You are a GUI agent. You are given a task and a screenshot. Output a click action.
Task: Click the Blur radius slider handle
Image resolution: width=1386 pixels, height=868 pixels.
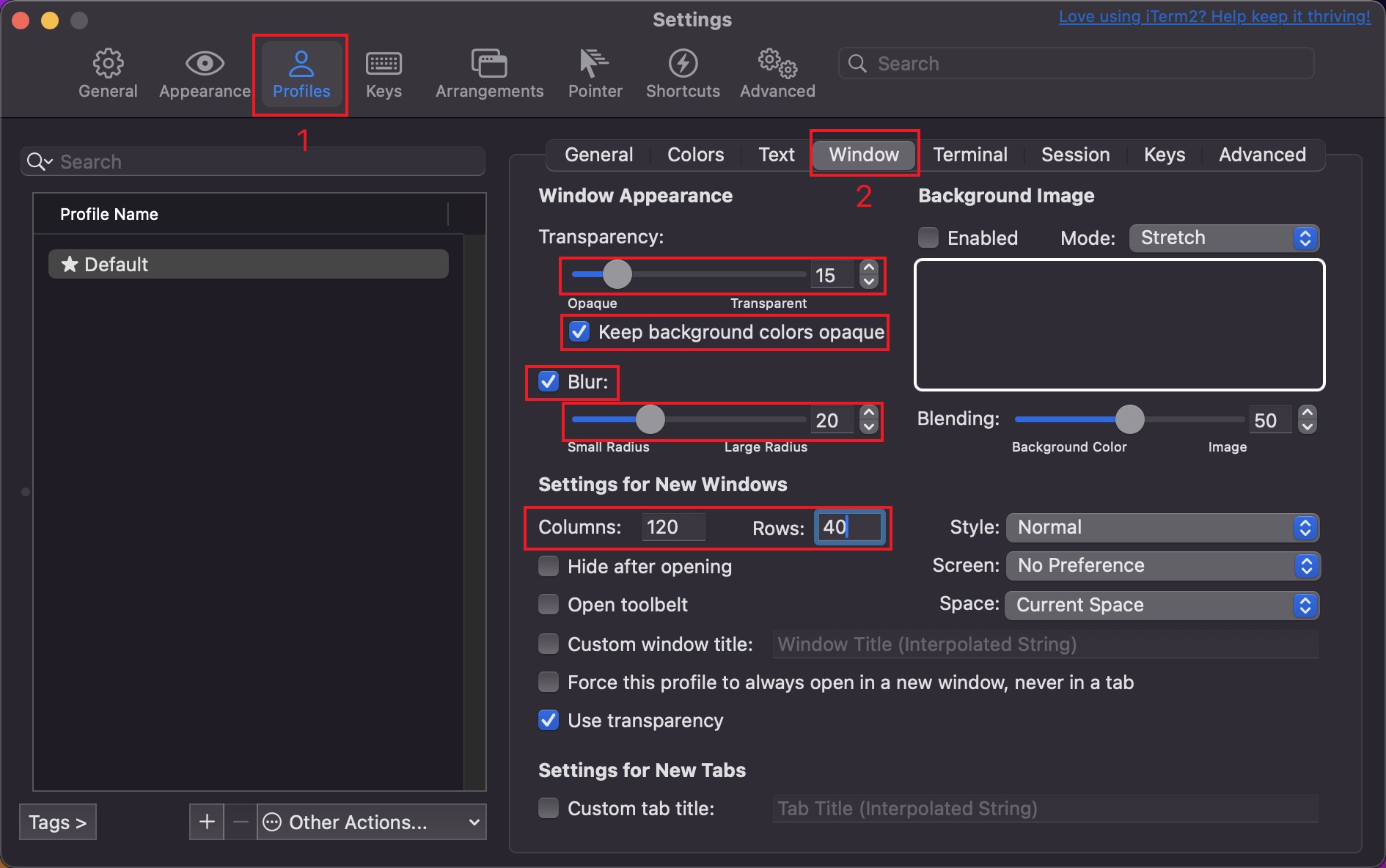650,419
